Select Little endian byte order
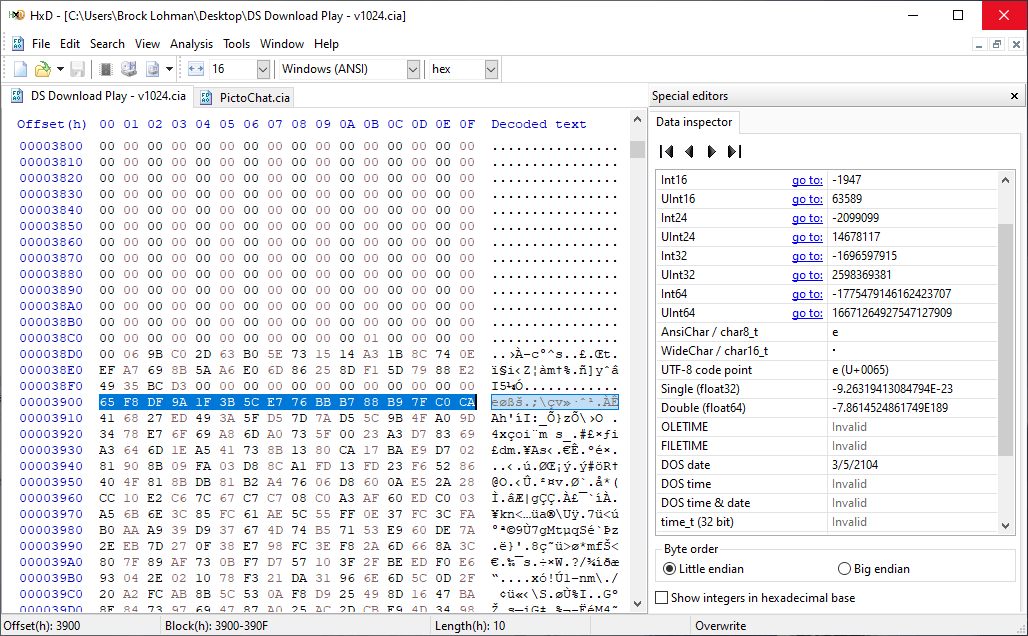 703,569
